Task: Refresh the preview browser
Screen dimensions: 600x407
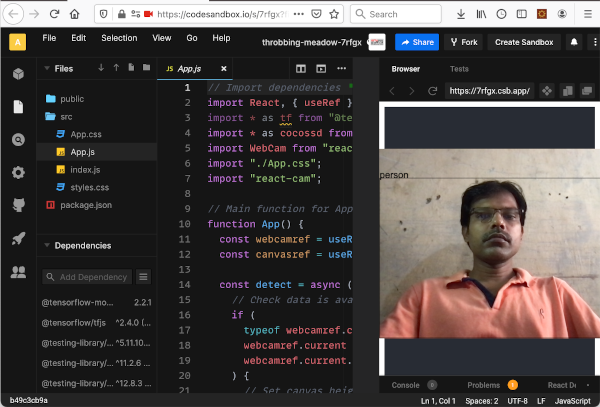Action: (432, 91)
